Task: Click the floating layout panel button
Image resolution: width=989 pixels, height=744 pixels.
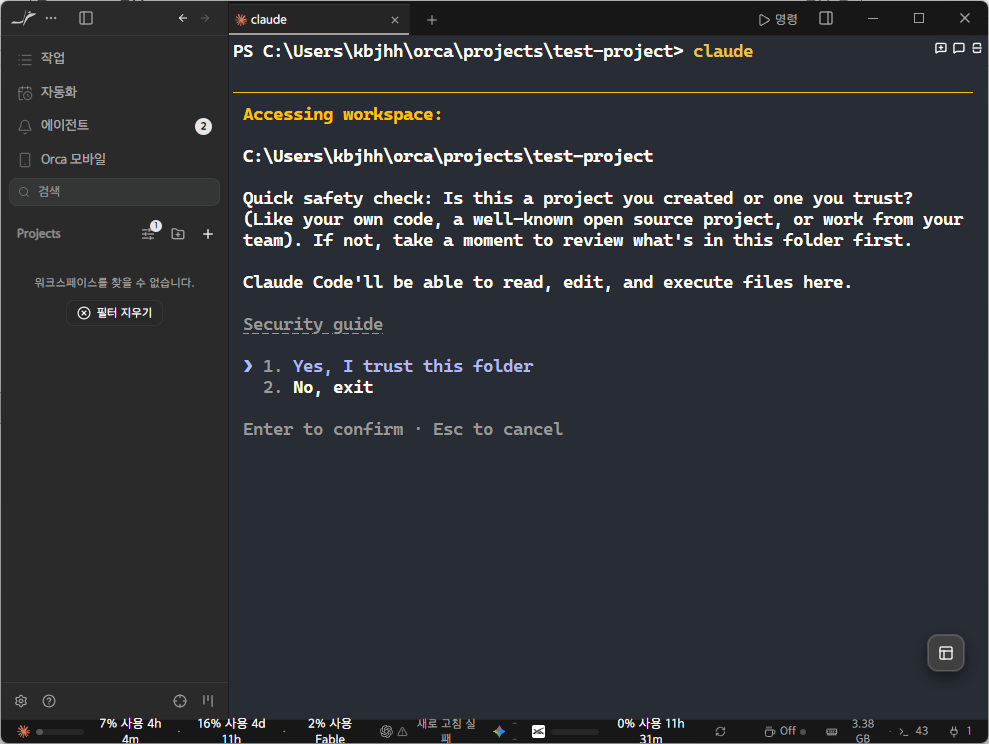Action: (x=945, y=653)
